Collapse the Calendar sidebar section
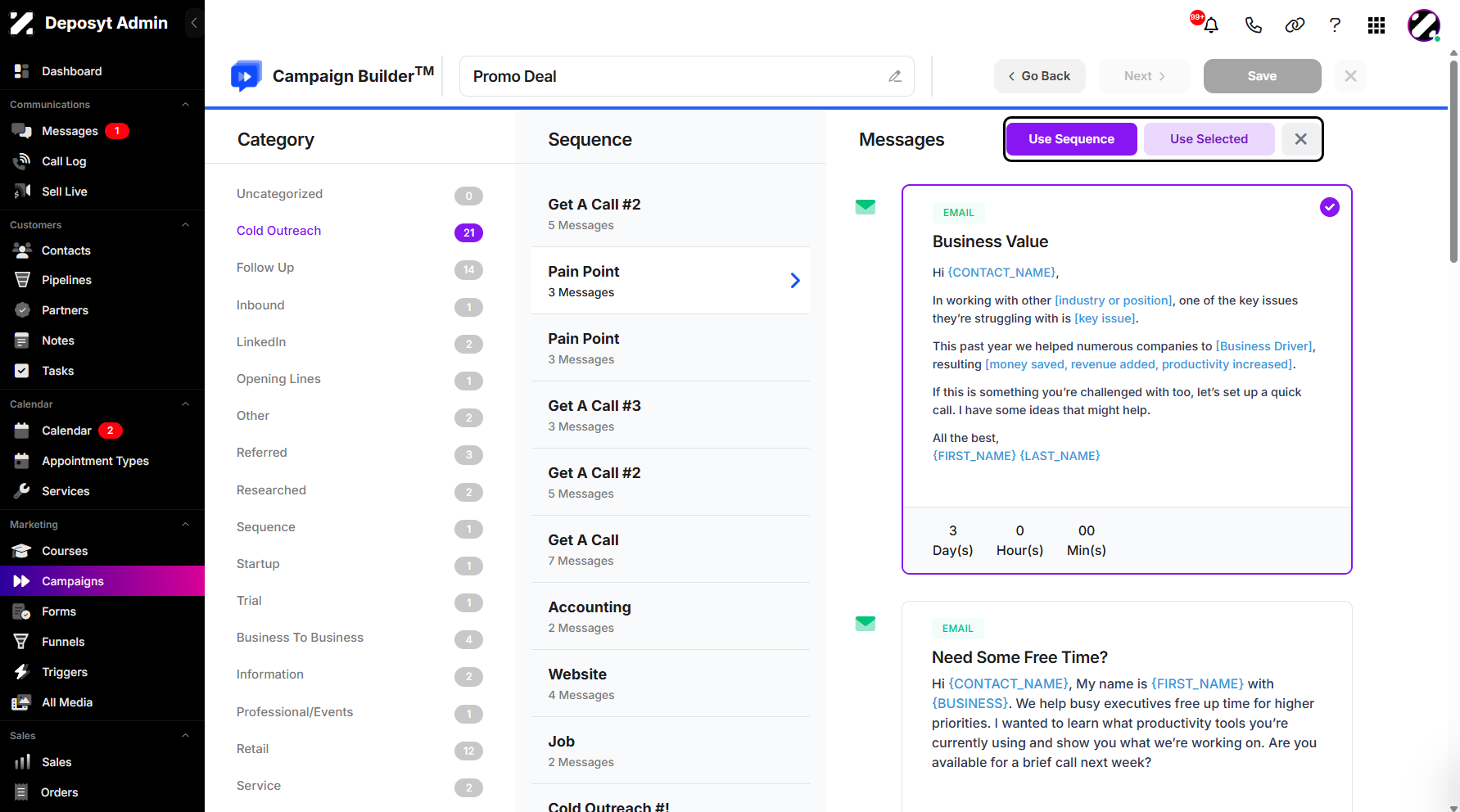Image resolution: width=1460 pixels, height=812 pixels. click(185, 404)
